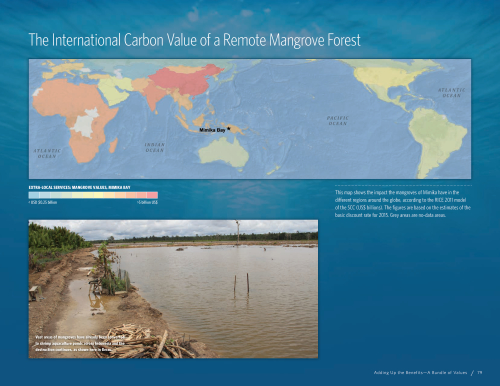Click the Atlantic Ocean label near the Americas
The height and width of the screenshot is (386, 500).
[x=452, y=93]
